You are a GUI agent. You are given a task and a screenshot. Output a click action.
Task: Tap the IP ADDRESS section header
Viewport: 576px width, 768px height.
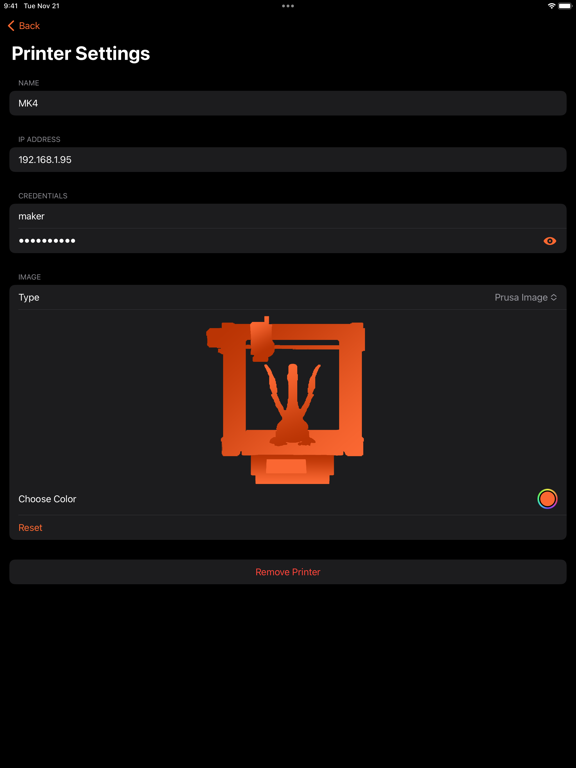coord(39,140)
